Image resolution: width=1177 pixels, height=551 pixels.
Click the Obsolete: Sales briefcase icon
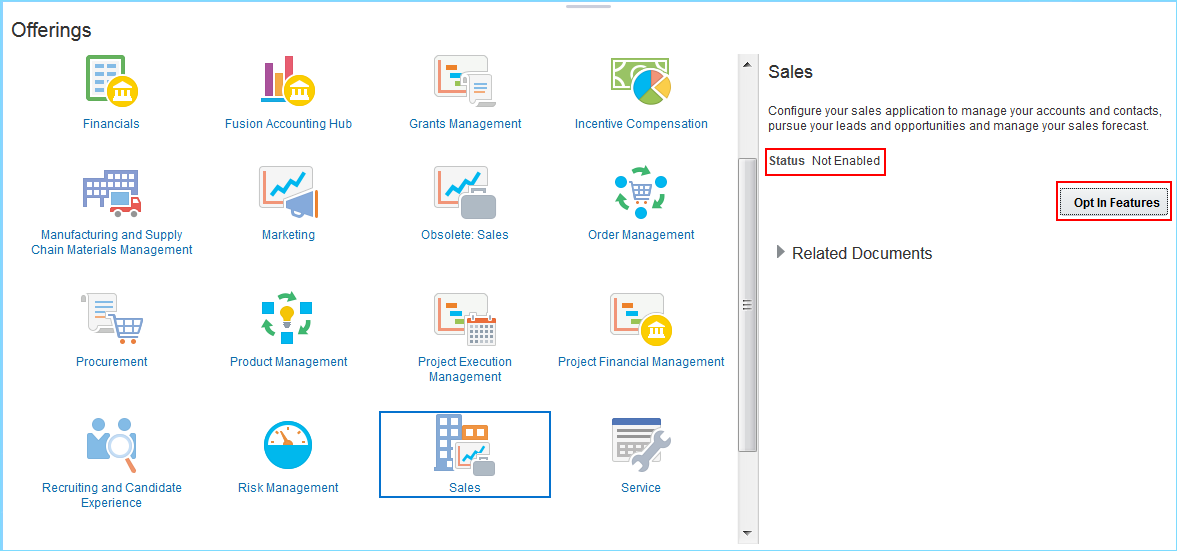click(x=465, y=191)
